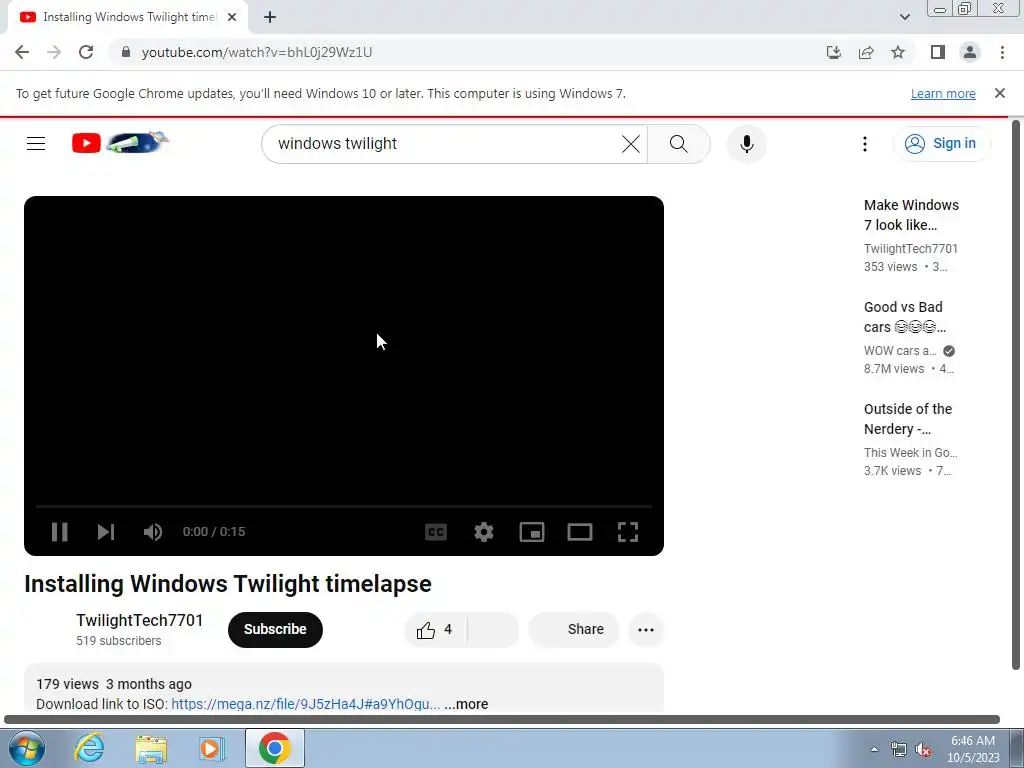Click the vertical page scrollbar

pyautogui.click(x=1016, y=394)
